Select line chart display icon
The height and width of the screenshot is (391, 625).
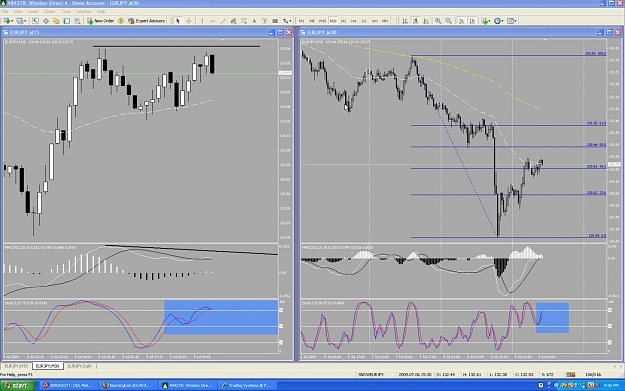[426, 21]
